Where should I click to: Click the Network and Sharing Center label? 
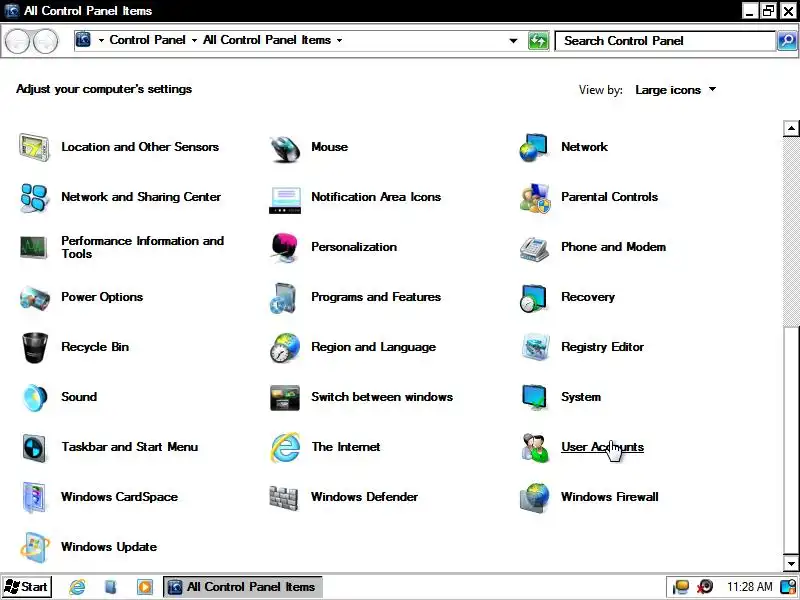click(x=141, y=197)
